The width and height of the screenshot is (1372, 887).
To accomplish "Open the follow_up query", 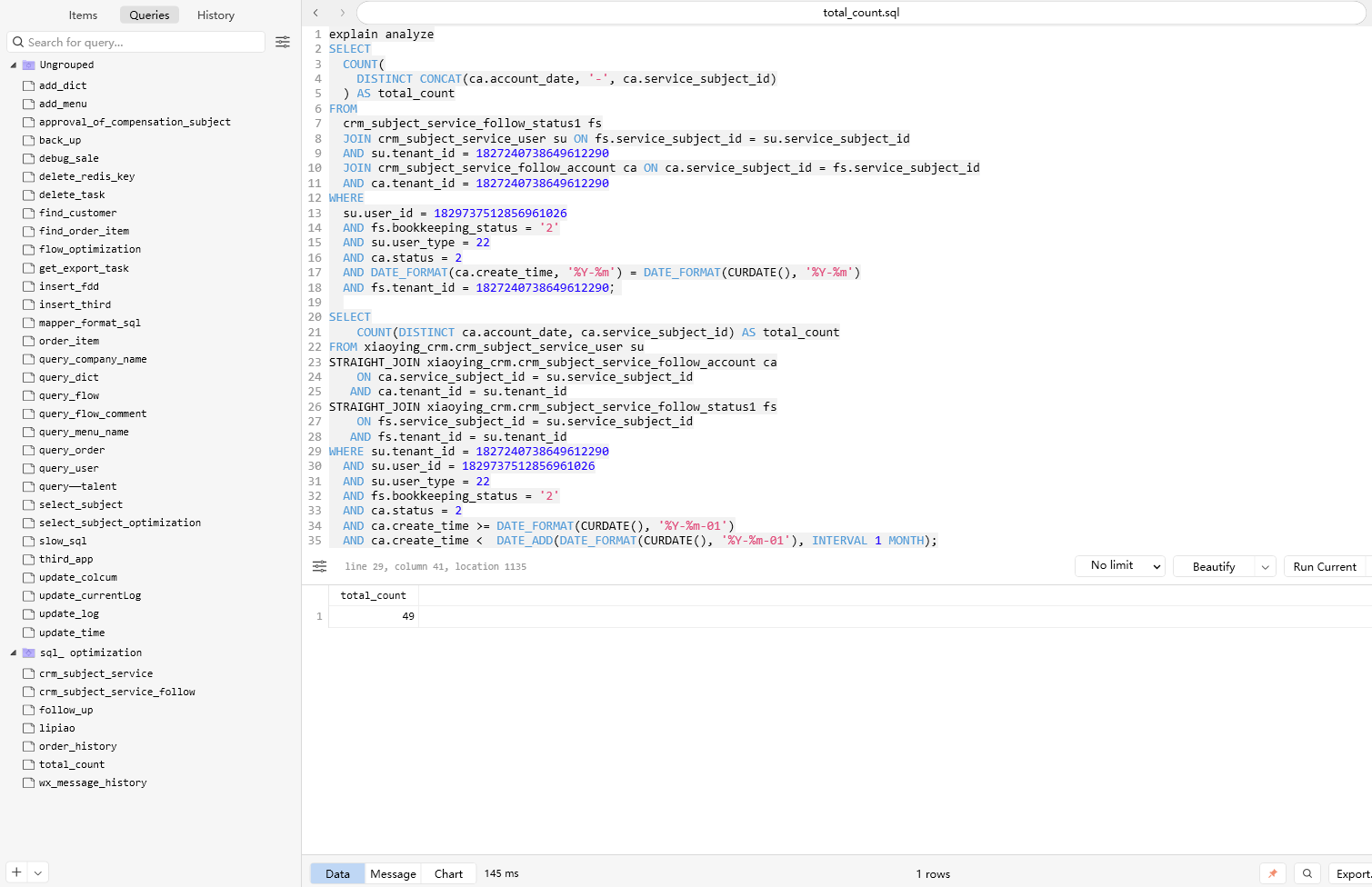I will click(x=65, y=710).
